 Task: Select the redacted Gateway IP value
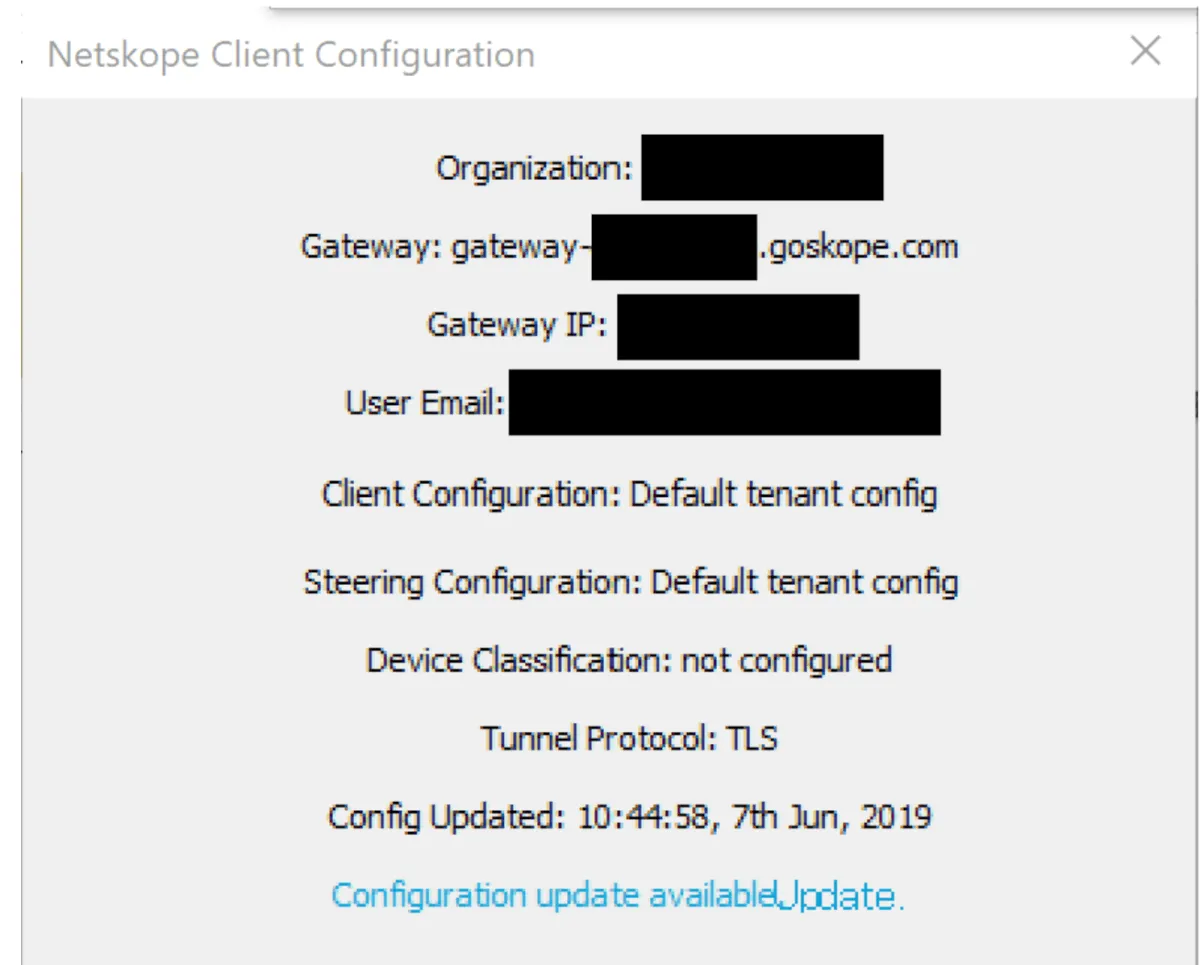click(738, 326)
